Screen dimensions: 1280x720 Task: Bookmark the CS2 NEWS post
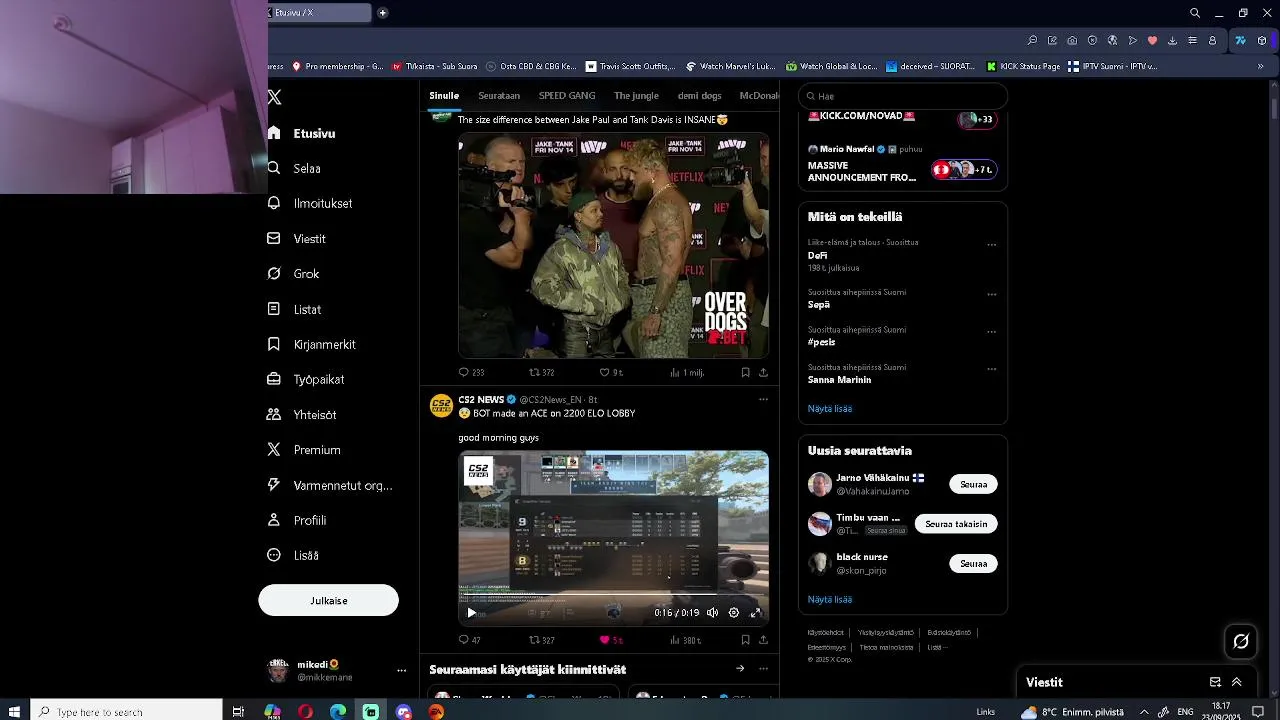[x=745, y=640]
